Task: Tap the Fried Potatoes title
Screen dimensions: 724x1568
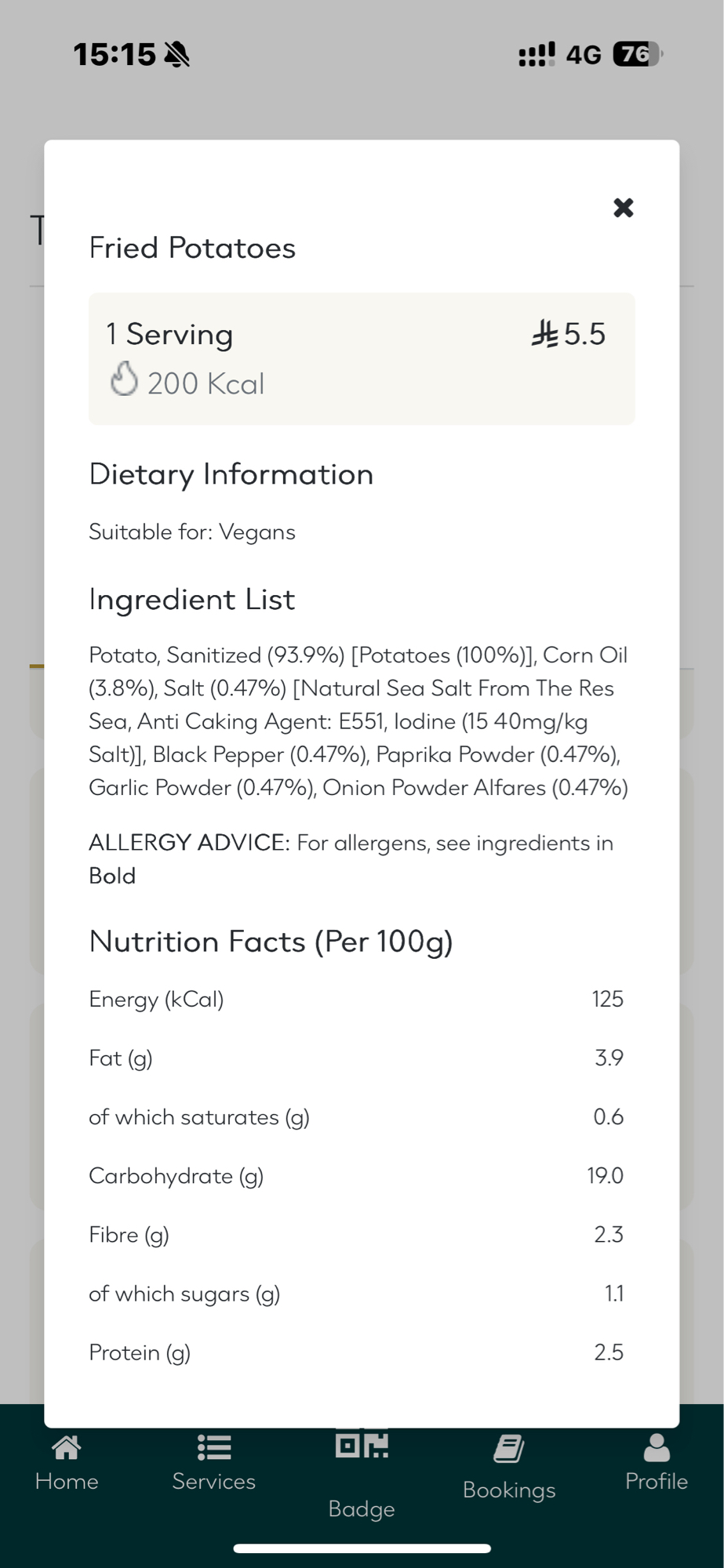Action: pos(192,248)
